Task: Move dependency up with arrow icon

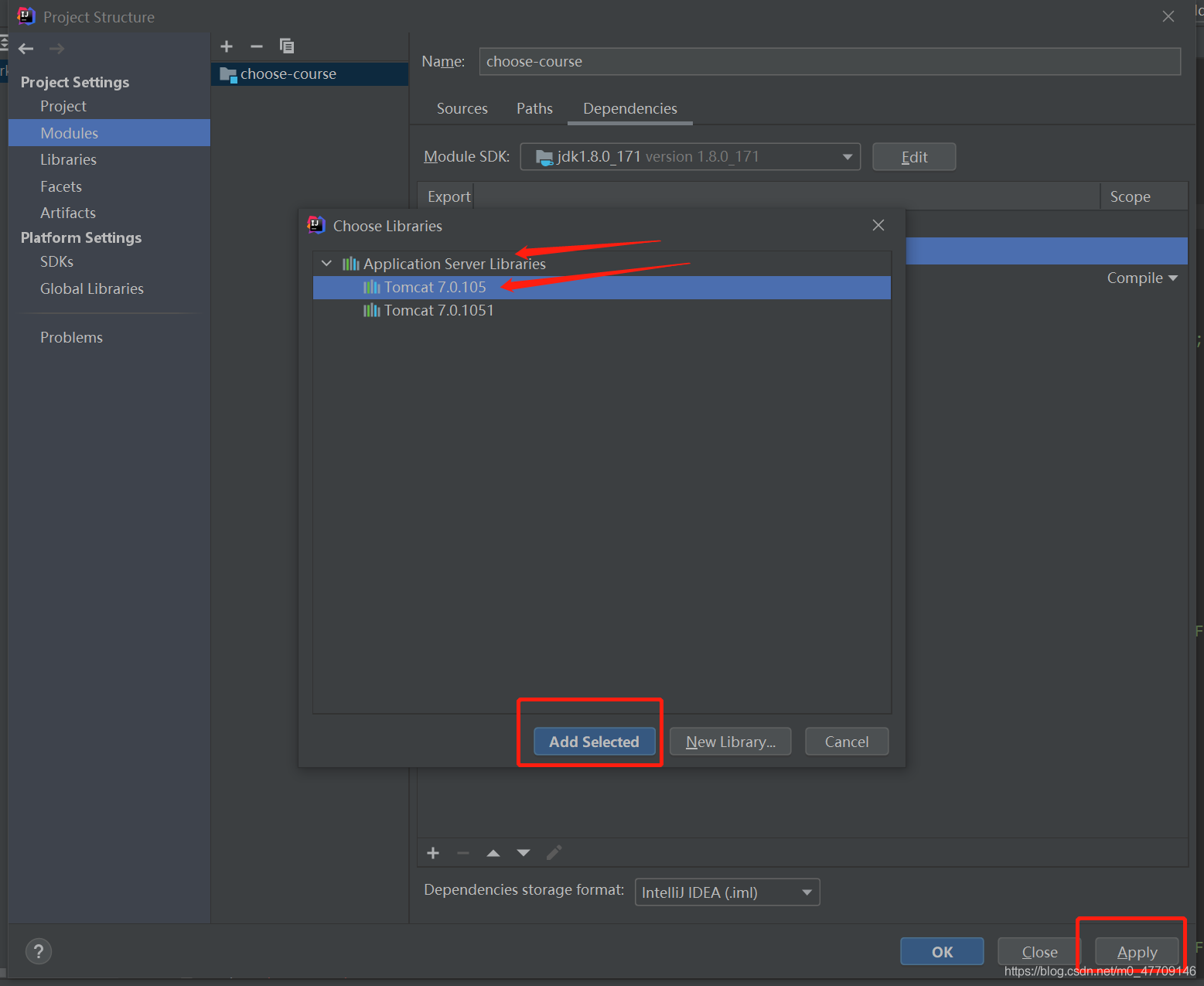Action: pyautogui.click(x=493, y=853)
